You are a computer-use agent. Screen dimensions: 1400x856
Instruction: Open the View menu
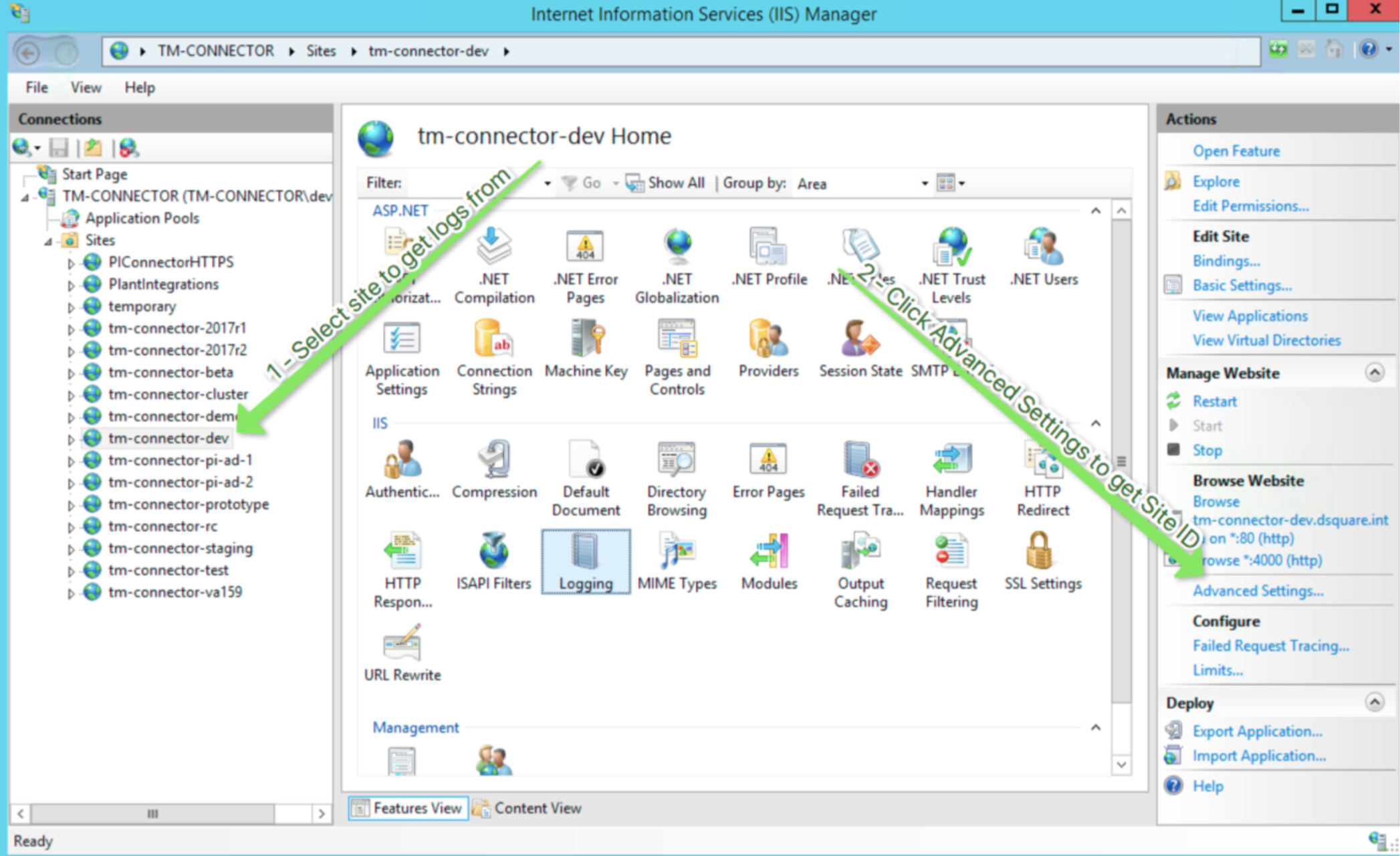coord(86,88)
